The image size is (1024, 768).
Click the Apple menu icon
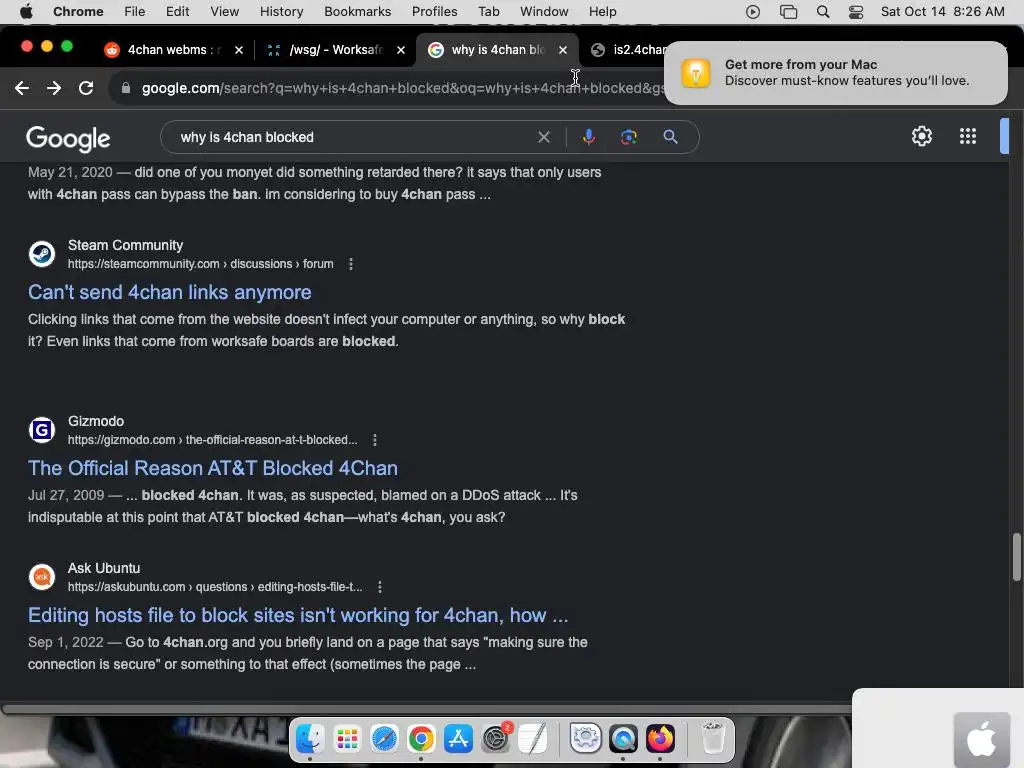click(x=26, y=11)
